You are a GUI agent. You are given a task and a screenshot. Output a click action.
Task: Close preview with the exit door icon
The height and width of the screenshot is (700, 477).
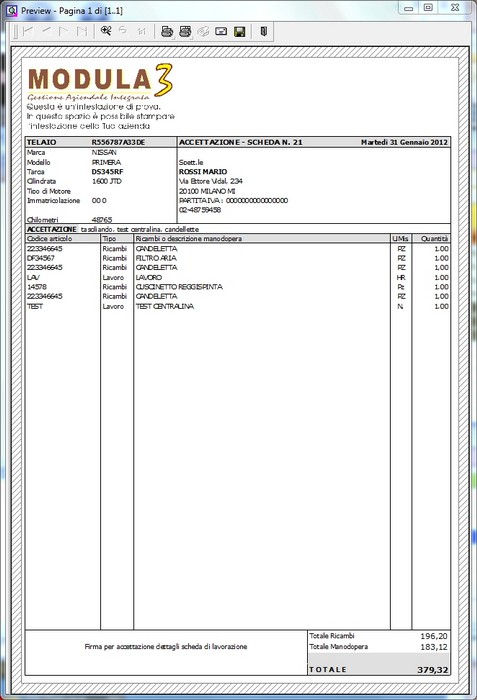pyautogui.click(x=264, y=31)
